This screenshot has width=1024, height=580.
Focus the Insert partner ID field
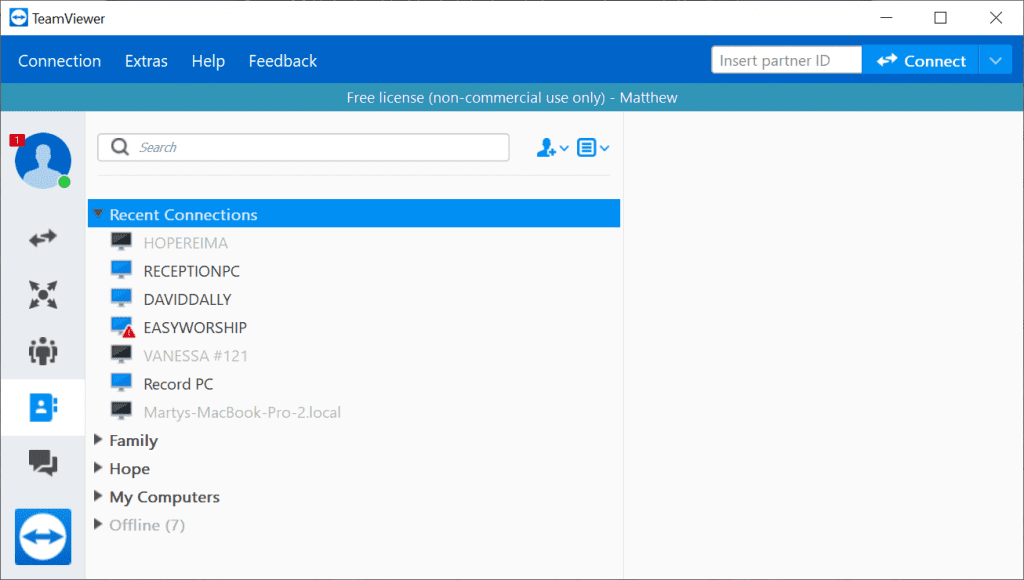coord(786,60)
